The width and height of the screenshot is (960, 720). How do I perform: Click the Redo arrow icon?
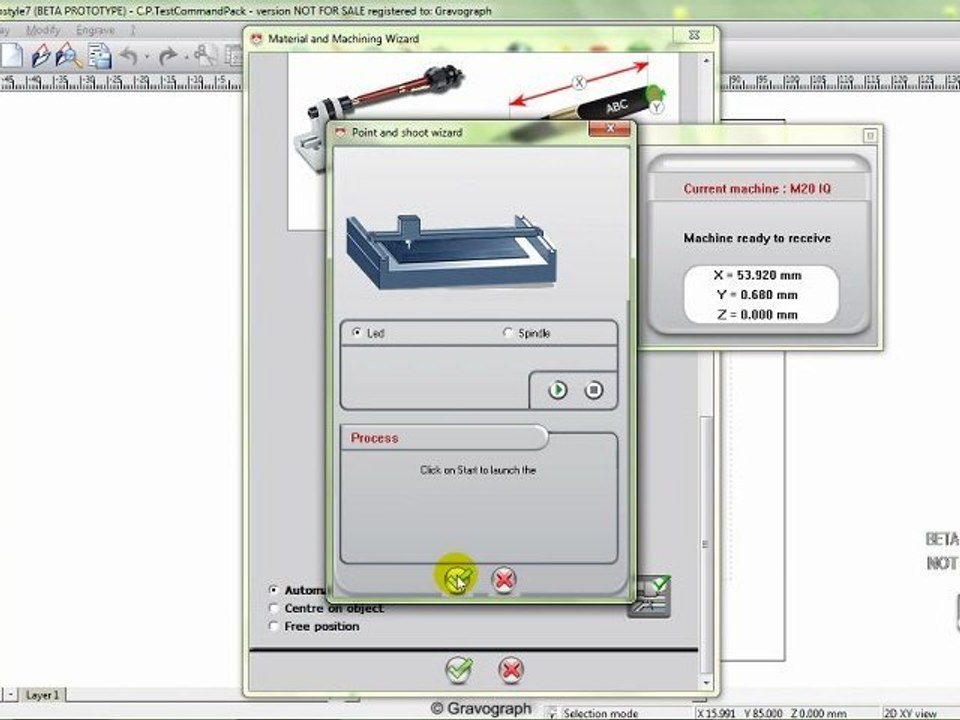(x=167, y=56)
